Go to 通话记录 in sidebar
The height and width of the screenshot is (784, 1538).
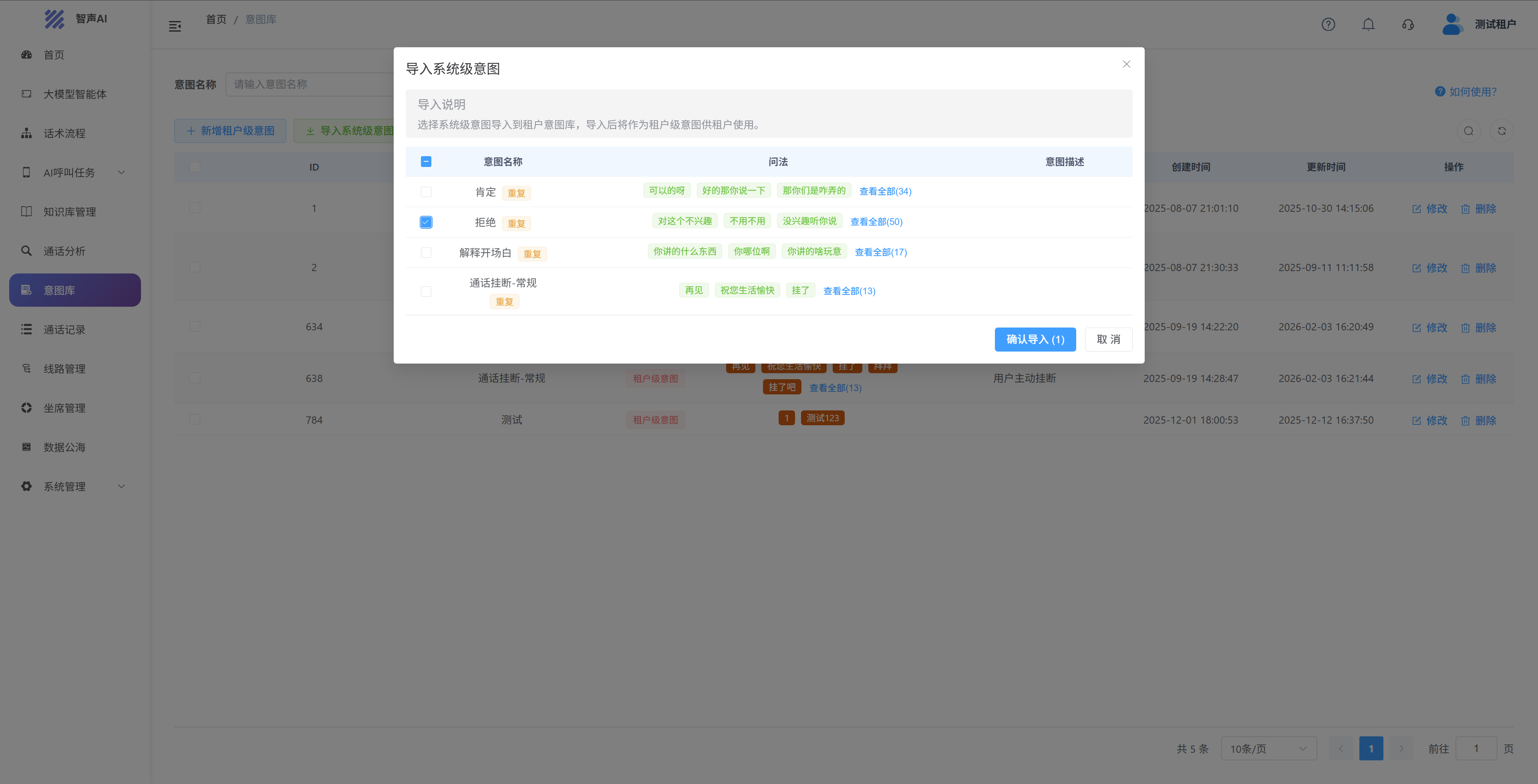point(64,330)
